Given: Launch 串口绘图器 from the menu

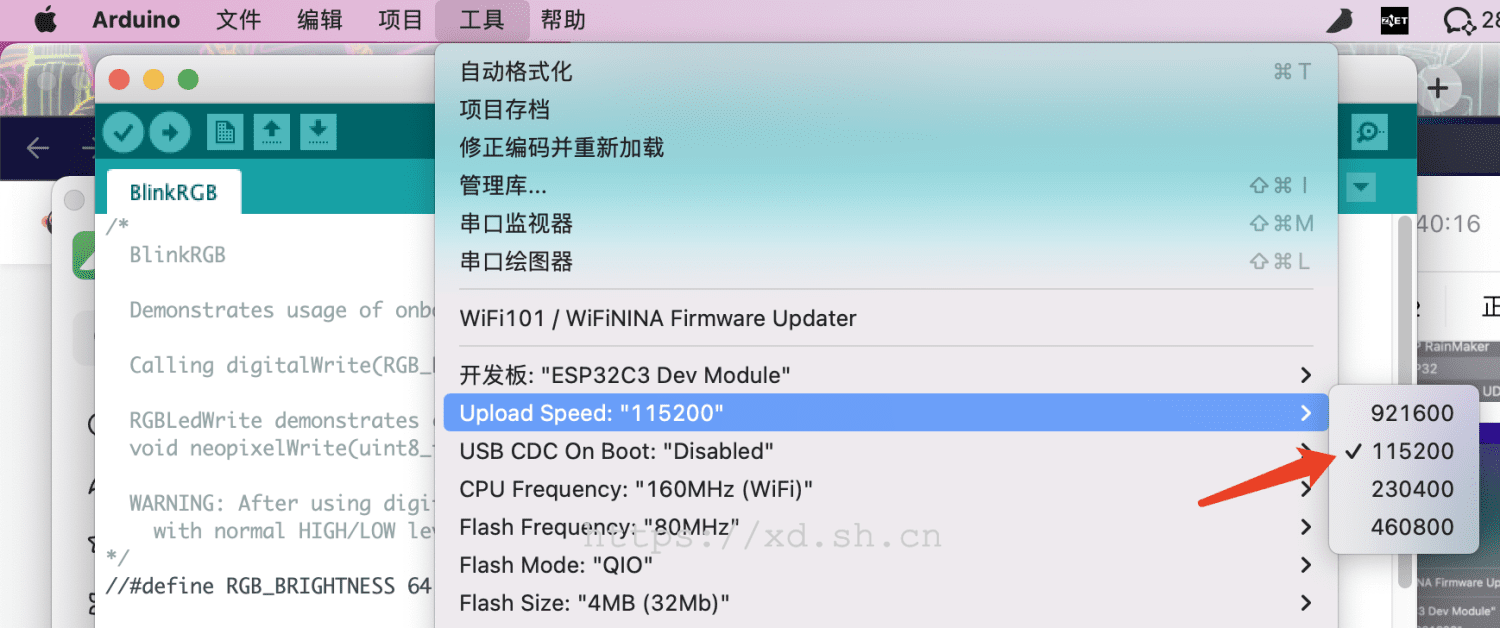Looking at the screenshot, I should coord(886,262).
